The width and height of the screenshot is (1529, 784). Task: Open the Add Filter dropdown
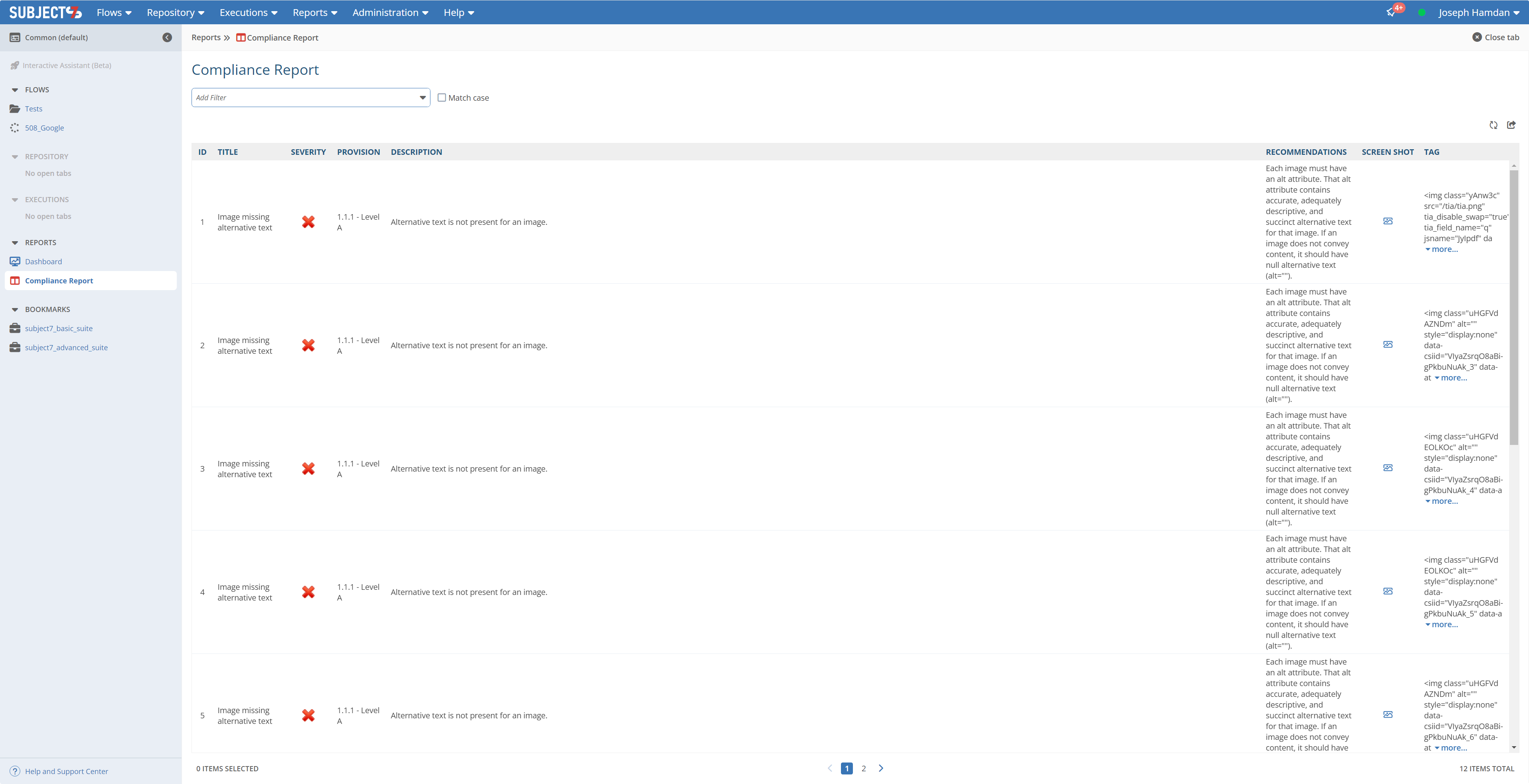pos(422,98)
